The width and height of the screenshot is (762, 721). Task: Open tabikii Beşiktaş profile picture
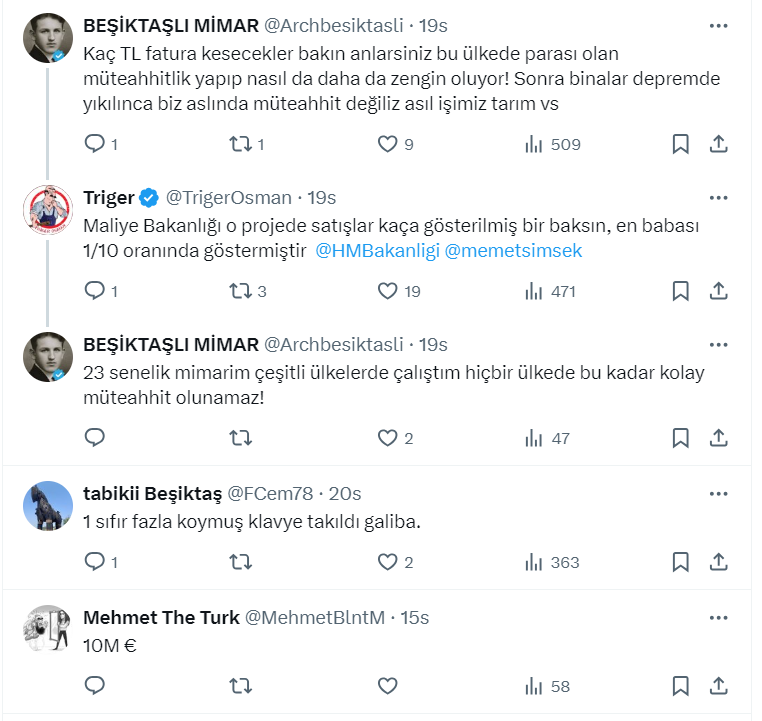coord(47,505)
